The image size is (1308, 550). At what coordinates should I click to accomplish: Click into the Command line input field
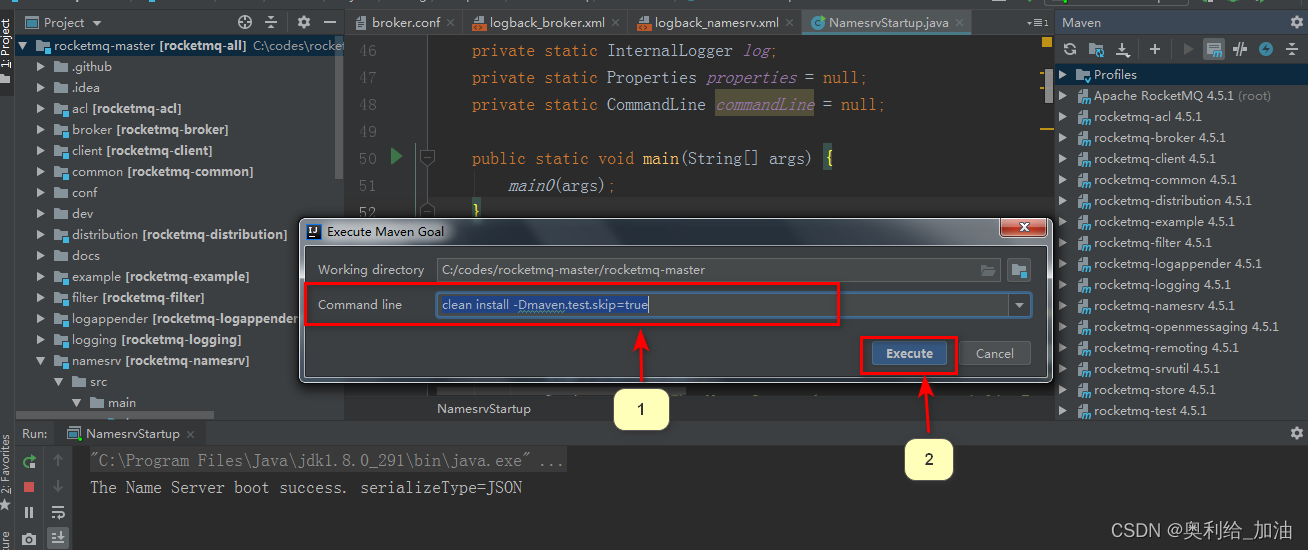coord(721,305)
